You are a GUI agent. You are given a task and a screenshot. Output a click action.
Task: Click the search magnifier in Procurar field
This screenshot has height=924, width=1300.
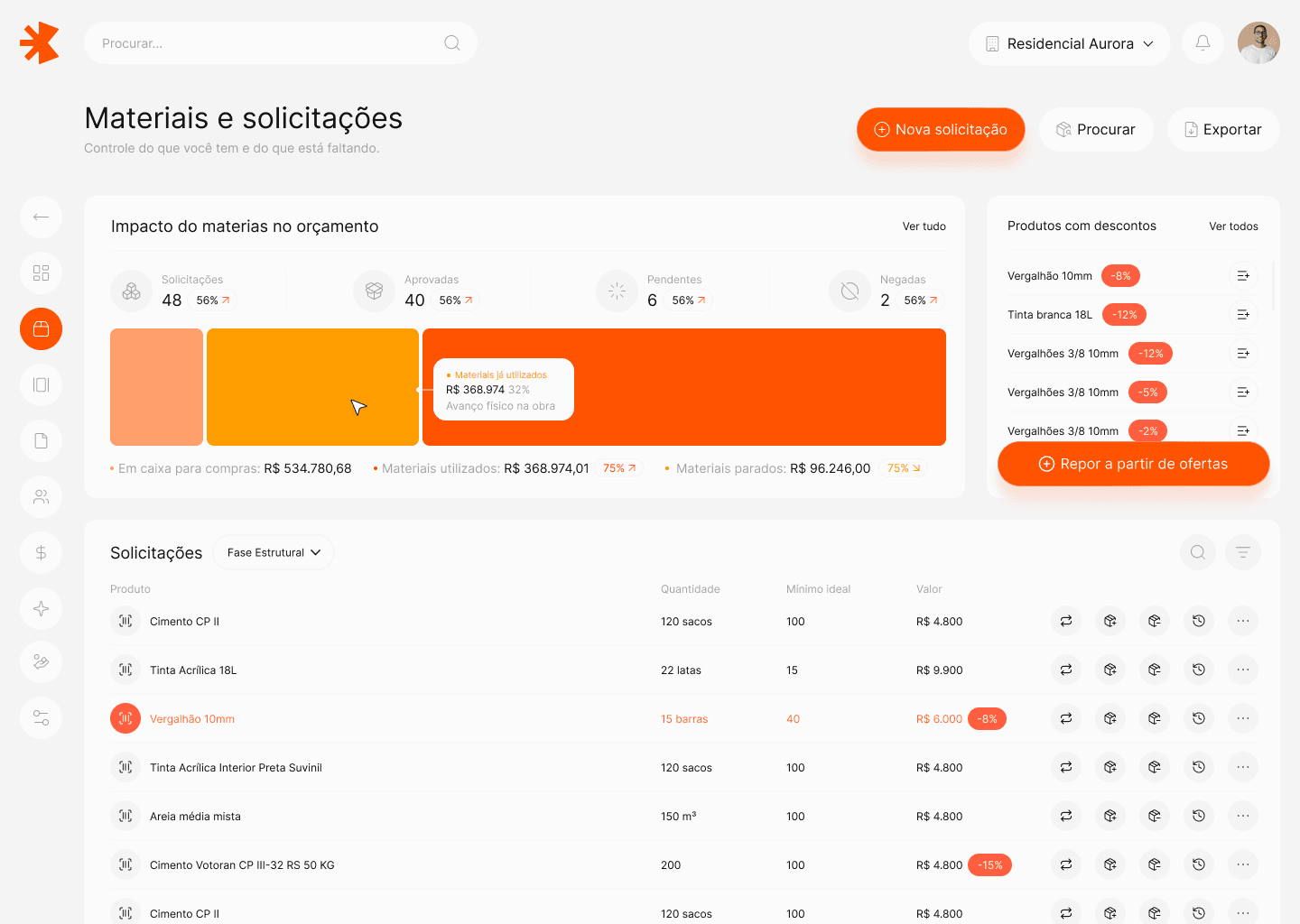[452, 43]
